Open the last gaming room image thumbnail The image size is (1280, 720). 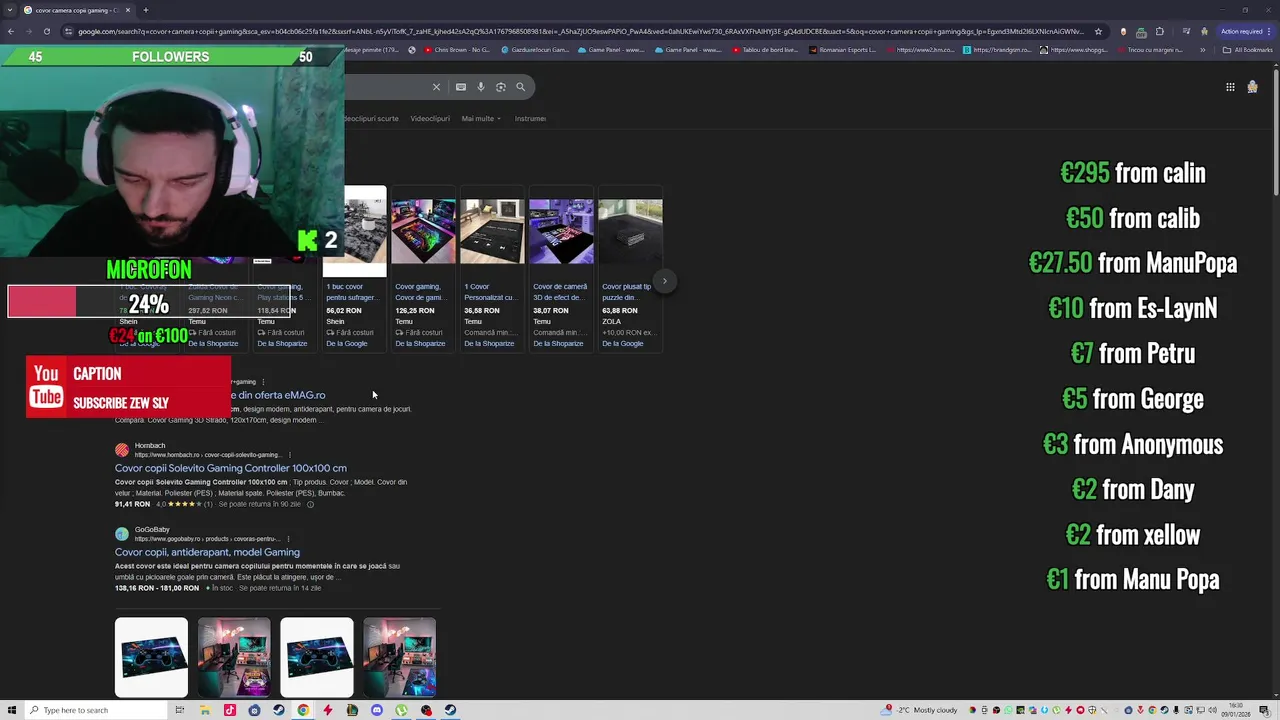[x=399, y=657]
